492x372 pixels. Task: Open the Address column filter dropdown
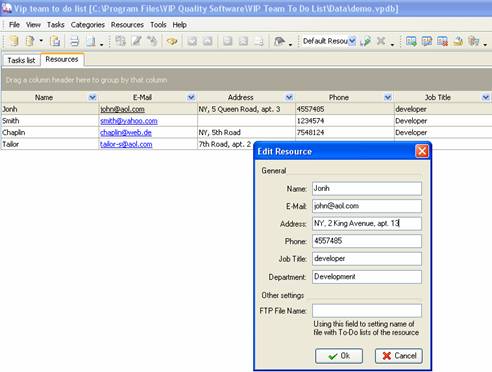point(289,97)
